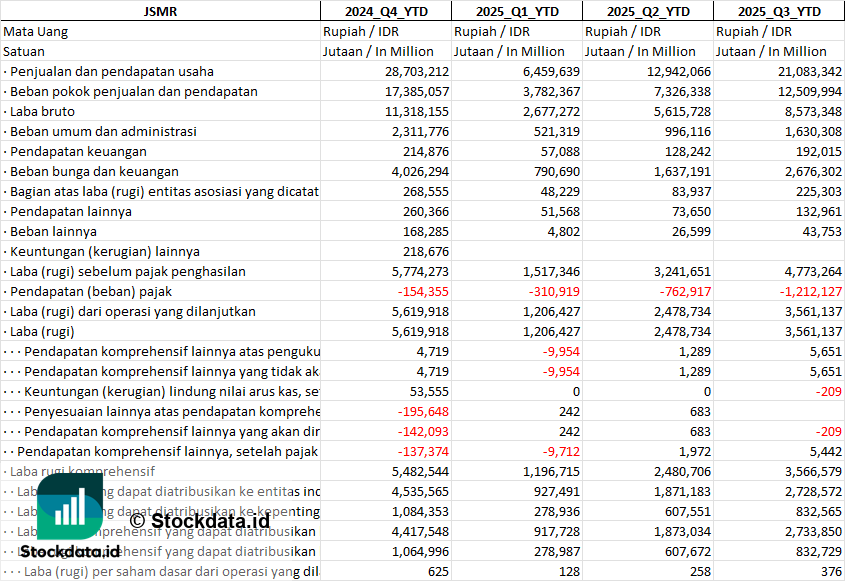Select the 2024_Q4_YTD column header
The height and width of the screenshot is (581, 845).
386,11
